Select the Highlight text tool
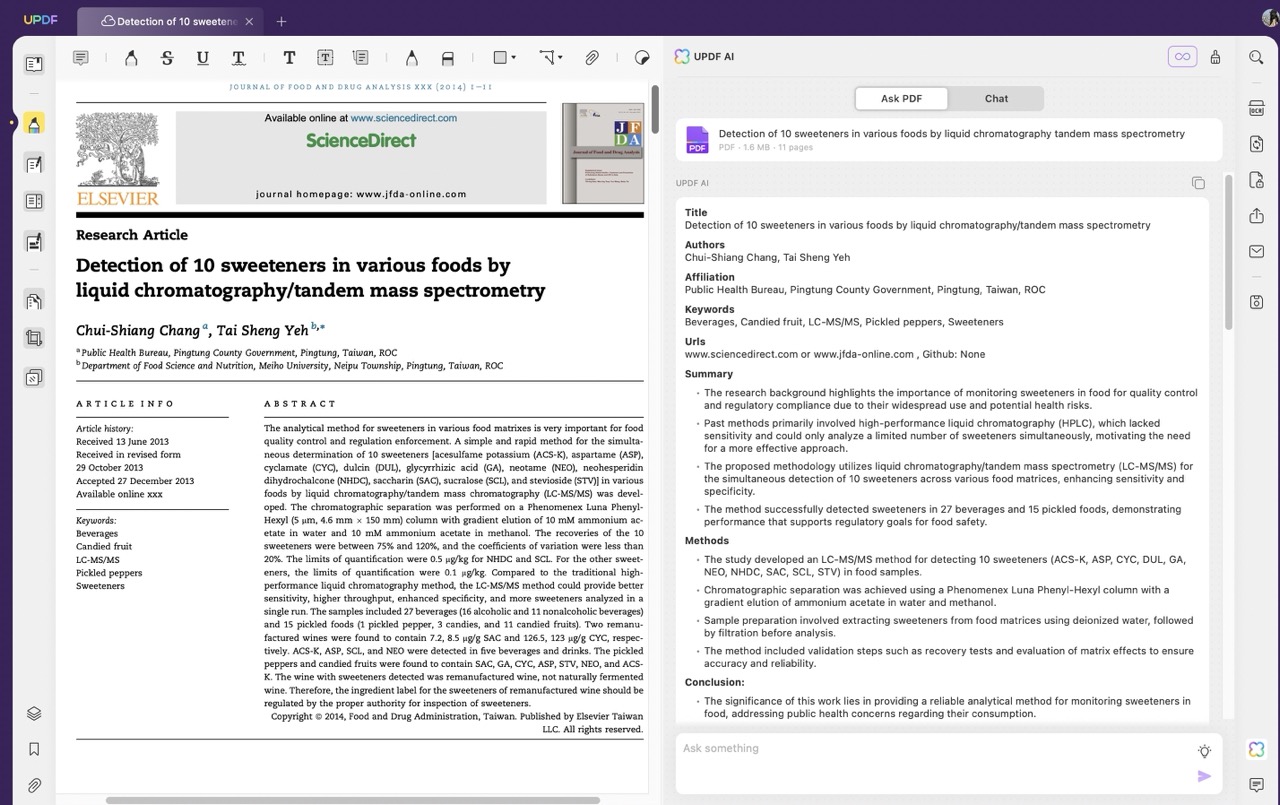 (131, 58)
